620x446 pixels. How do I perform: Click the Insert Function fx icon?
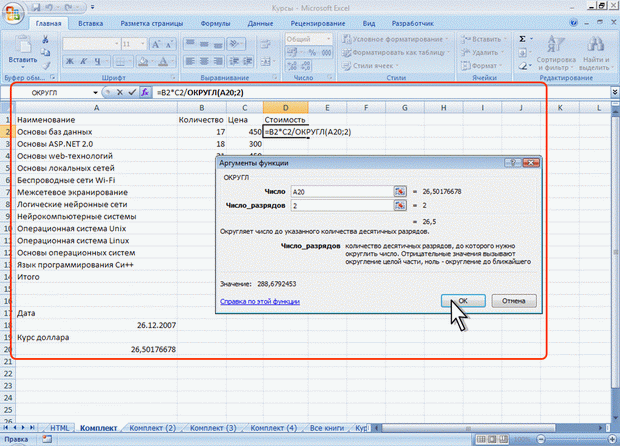tap(145, 92)
